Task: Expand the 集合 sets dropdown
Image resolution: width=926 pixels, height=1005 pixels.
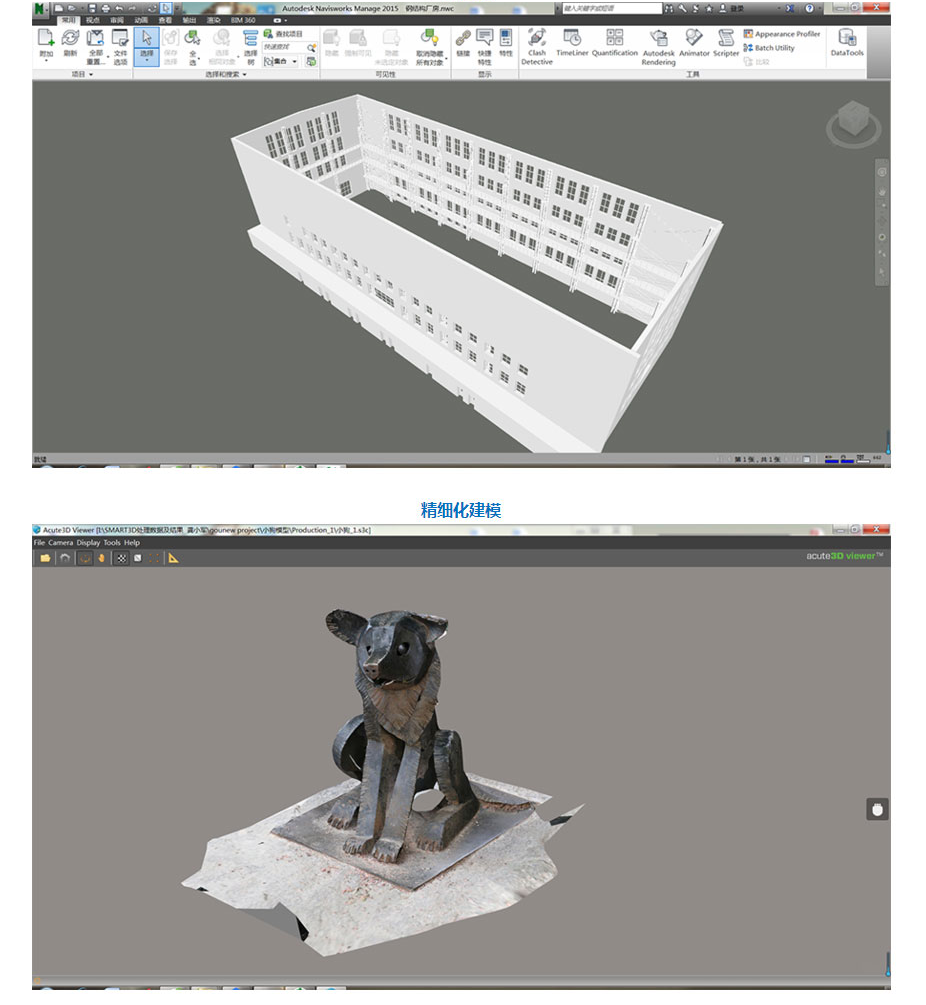Action: [295, 62]
